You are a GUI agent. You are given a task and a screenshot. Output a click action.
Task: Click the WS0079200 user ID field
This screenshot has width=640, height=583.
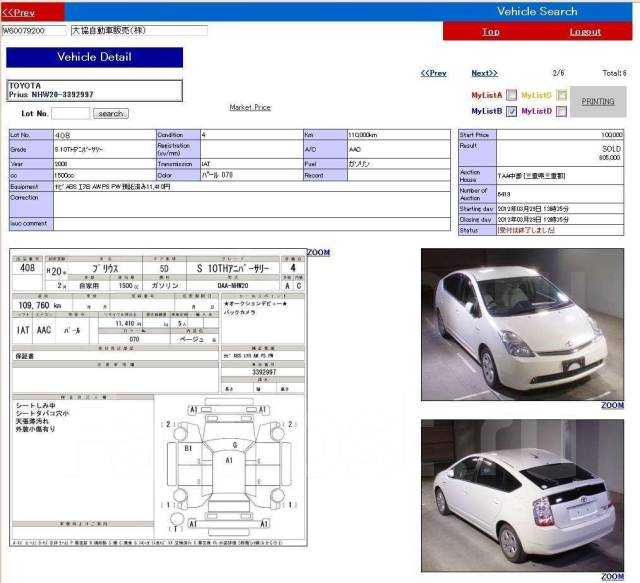pos(34,31)
